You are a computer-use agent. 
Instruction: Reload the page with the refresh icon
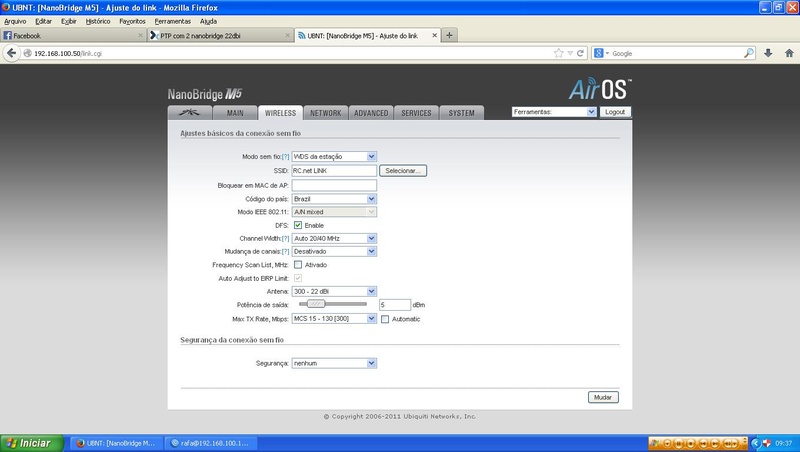[x=580, y=53]
